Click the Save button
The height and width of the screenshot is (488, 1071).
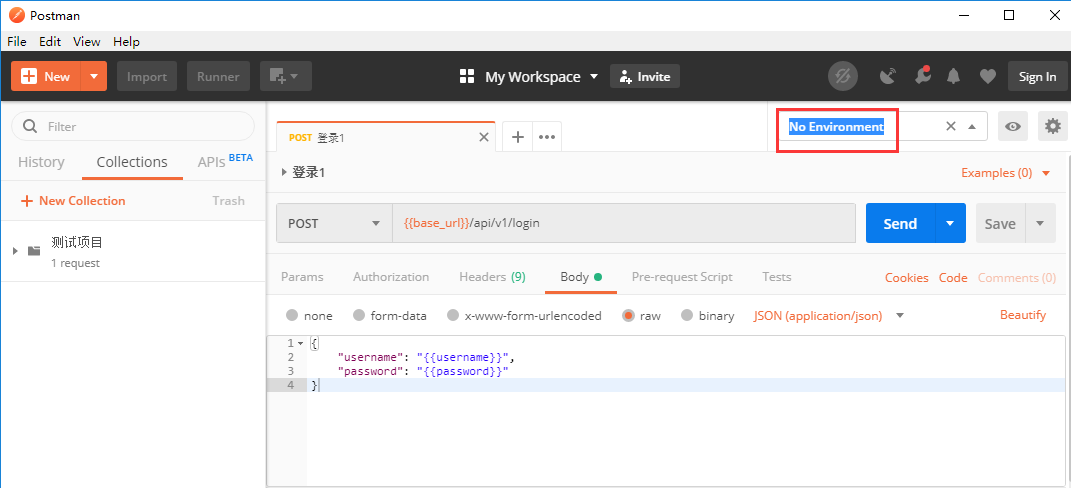(x=1000, y=223)
